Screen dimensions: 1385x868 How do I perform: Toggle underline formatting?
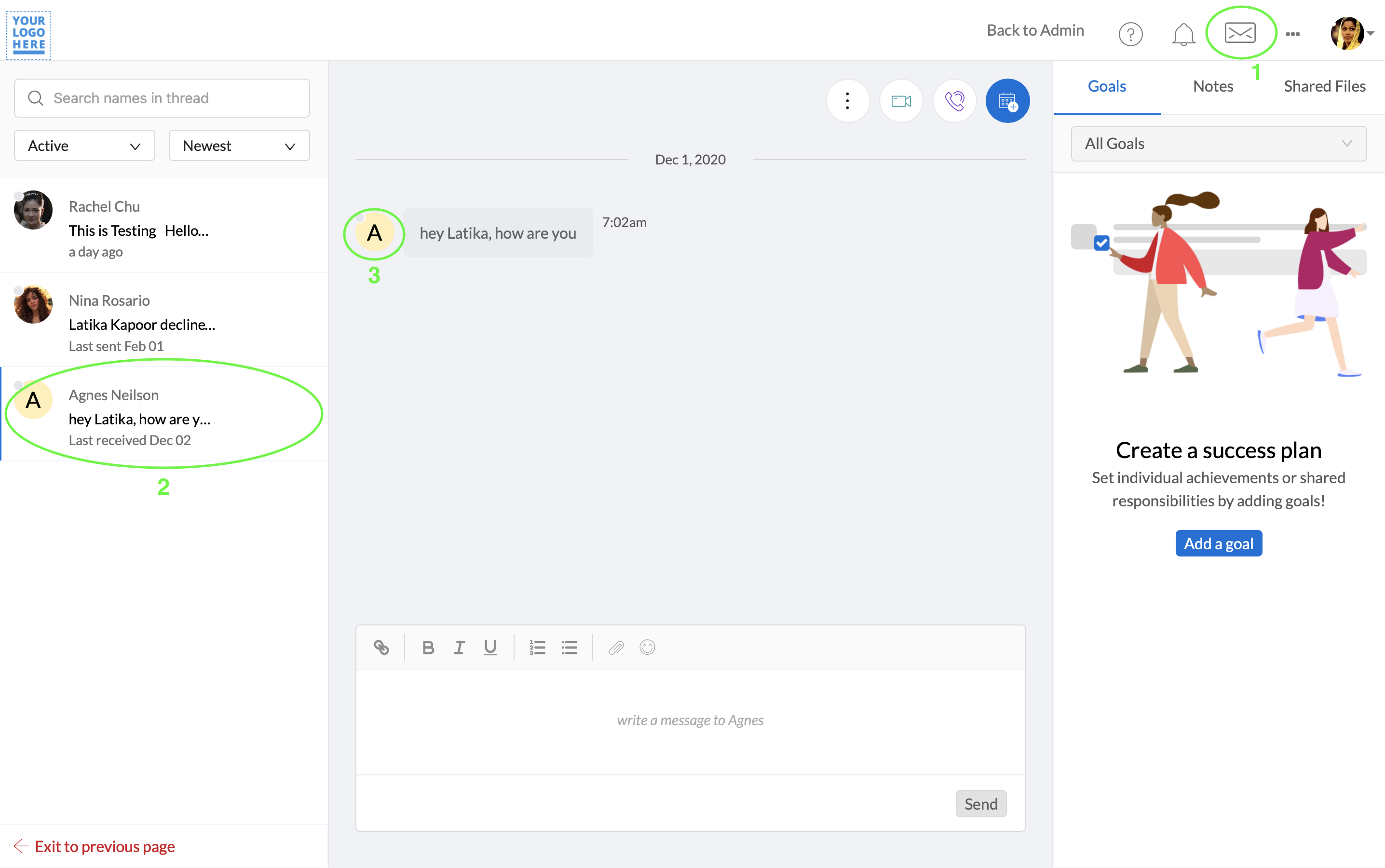tap(489, 647)
